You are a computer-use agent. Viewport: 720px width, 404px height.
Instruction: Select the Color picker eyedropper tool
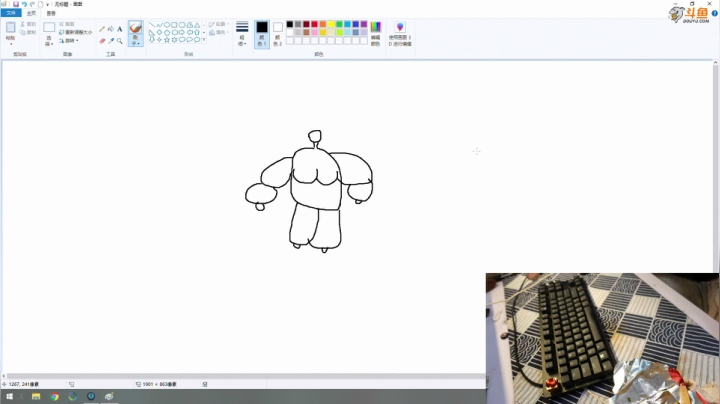111,41
